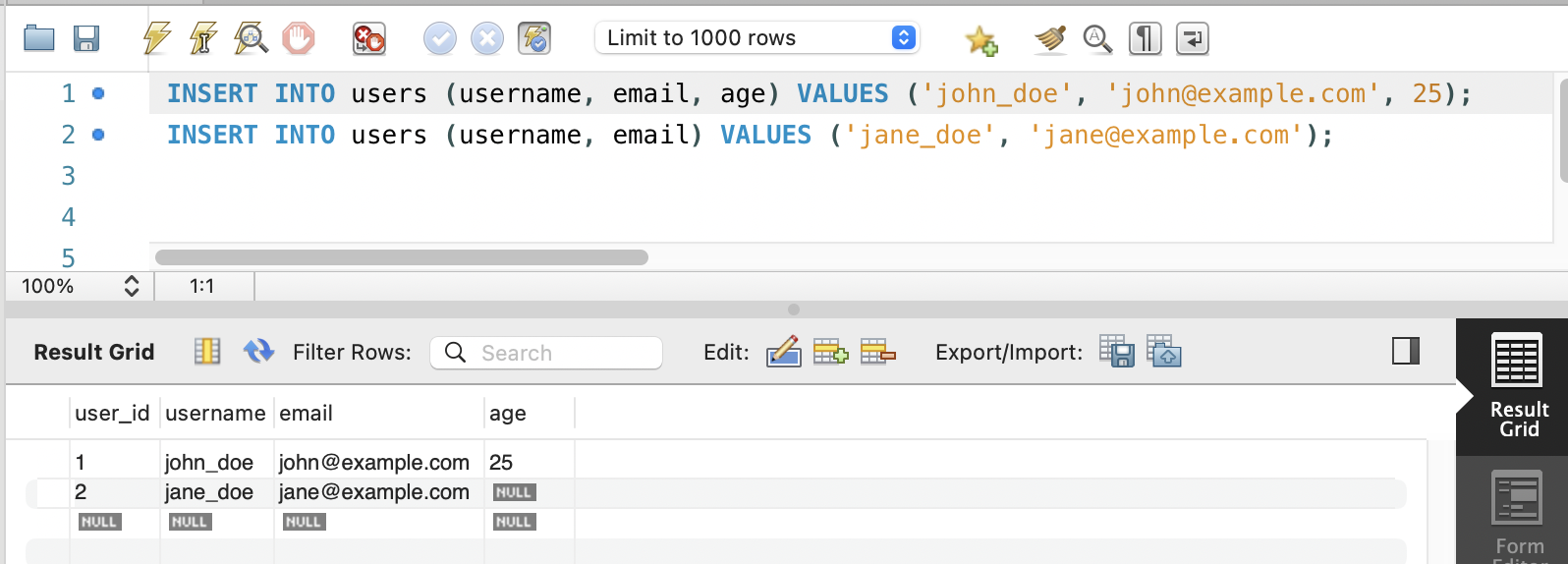Image resolution: width=1568 pixels, height=564 pixels.
Task: Stop query execution with red hand icon
Action: click(x=299, y=38)
